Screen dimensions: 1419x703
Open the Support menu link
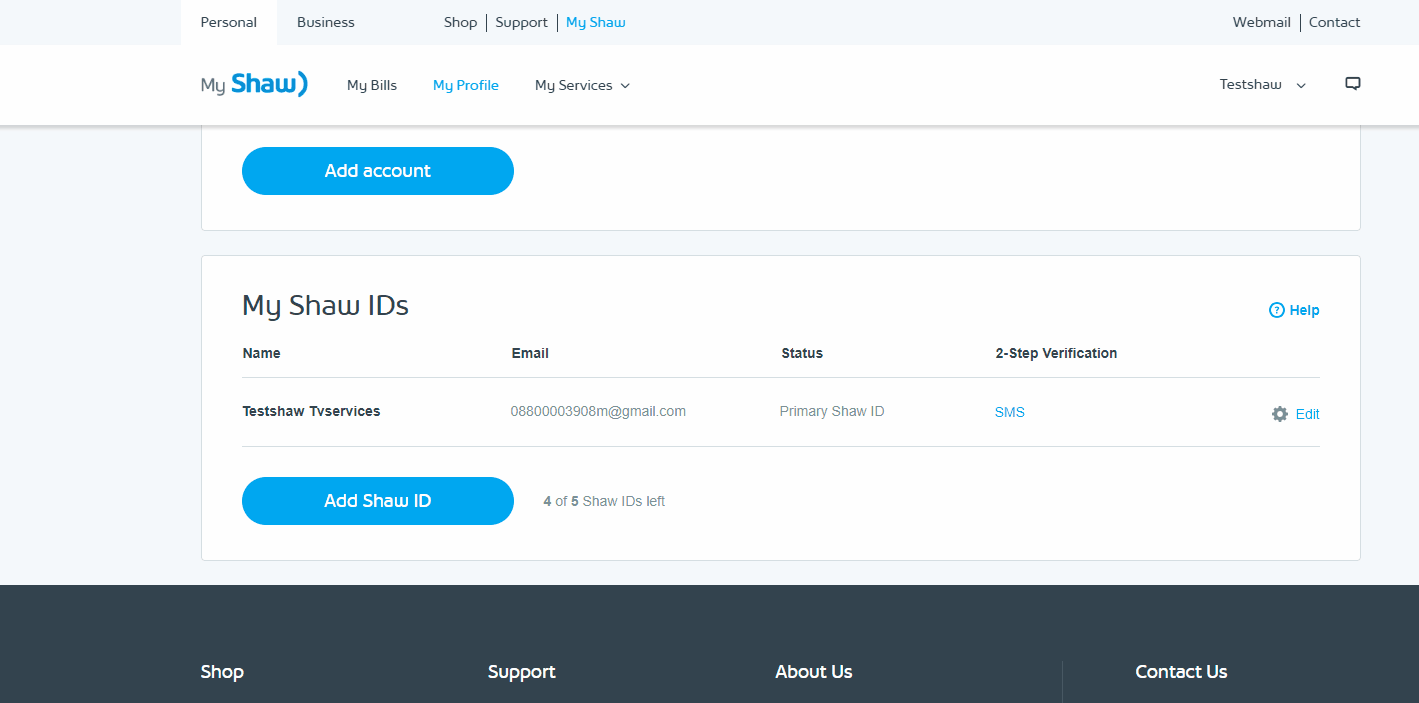tap(522, 22)
